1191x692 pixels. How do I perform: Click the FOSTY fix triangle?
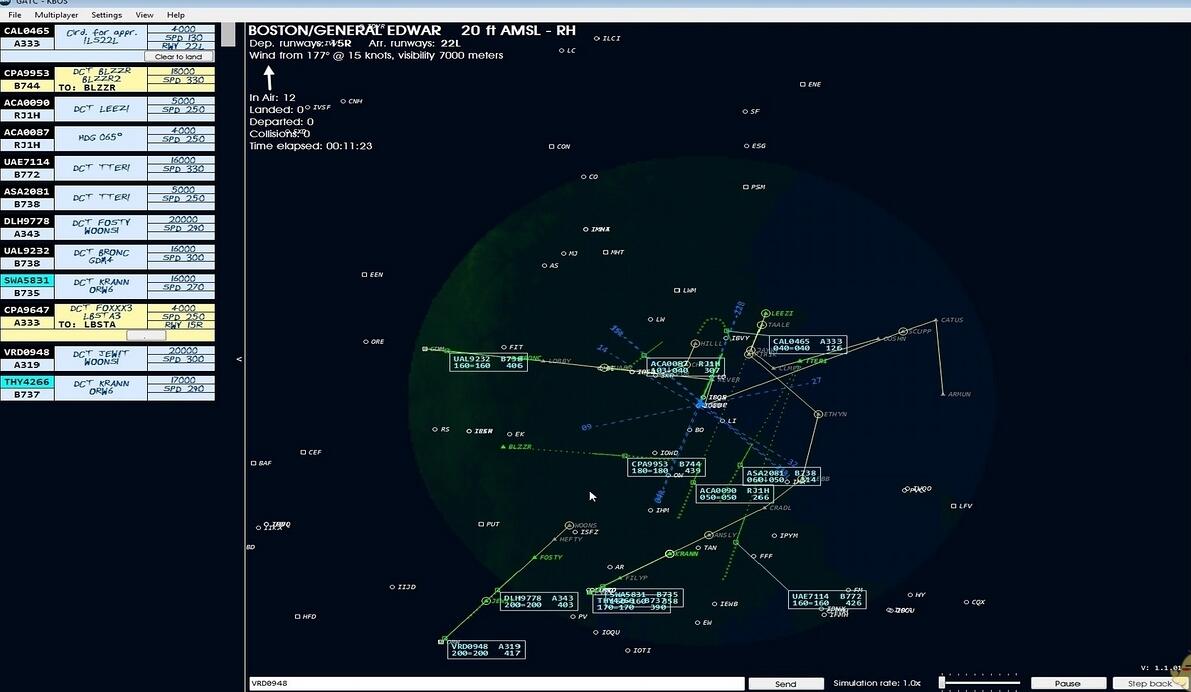[x=535, y=557]
